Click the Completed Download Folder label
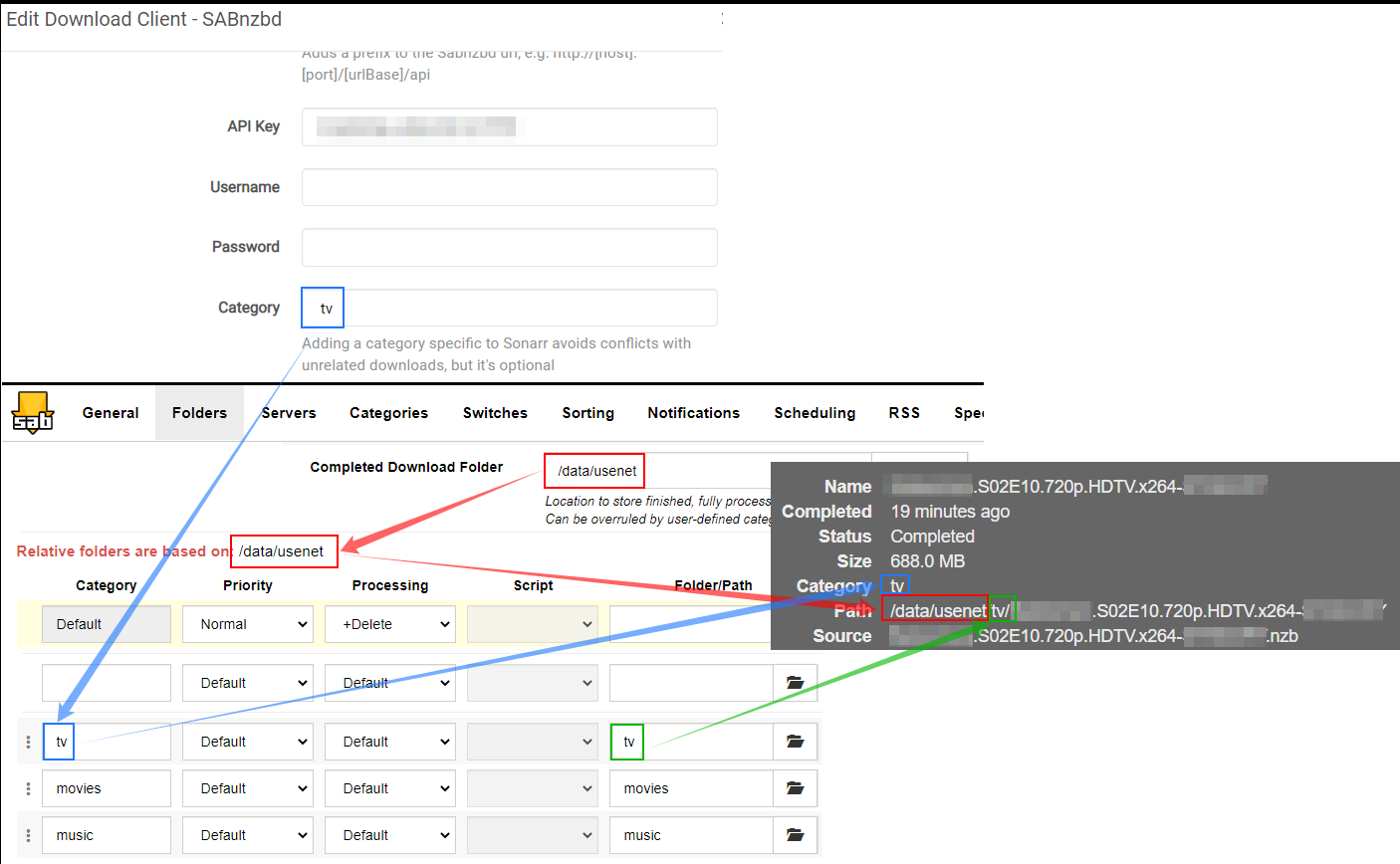The image size is (1400, 864). pos(406,467)
